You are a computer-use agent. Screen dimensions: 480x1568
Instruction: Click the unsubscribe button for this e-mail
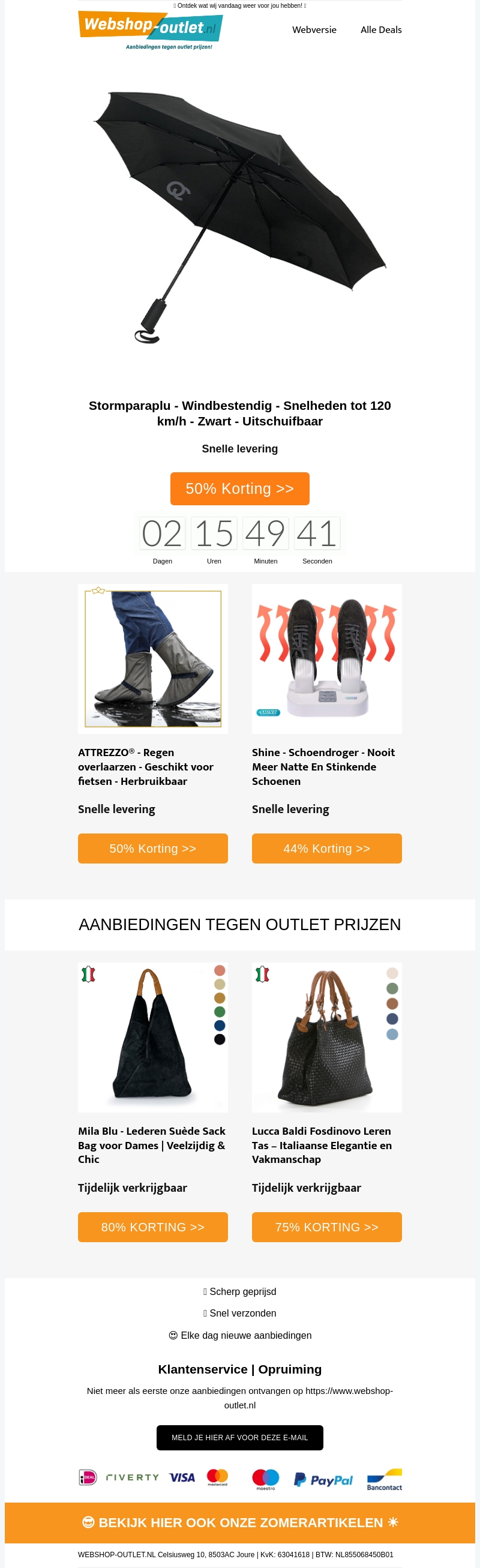point(239,1437)
